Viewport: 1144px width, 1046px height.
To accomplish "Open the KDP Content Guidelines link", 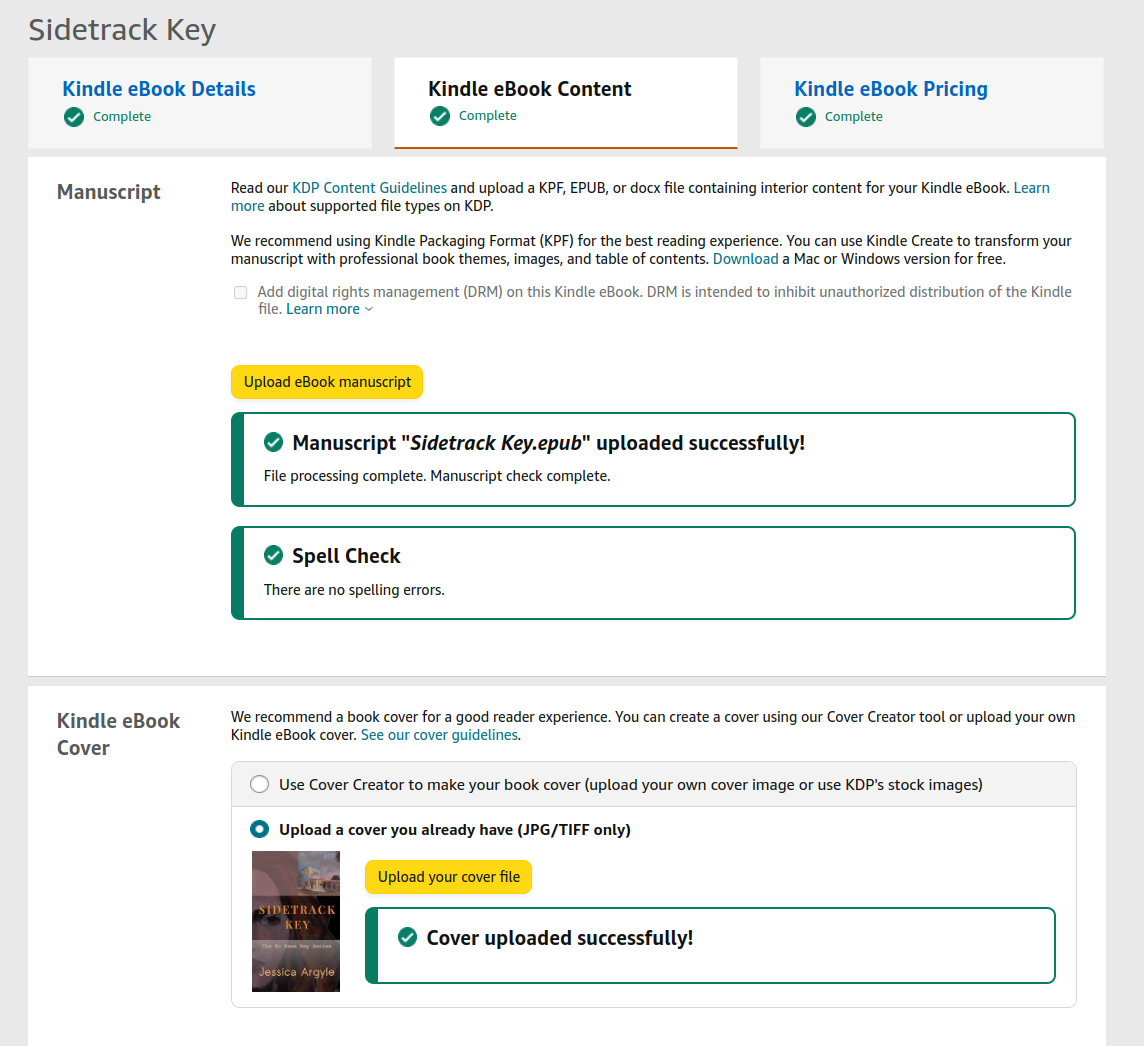I will pyautogui.click(x=369, y=188).
